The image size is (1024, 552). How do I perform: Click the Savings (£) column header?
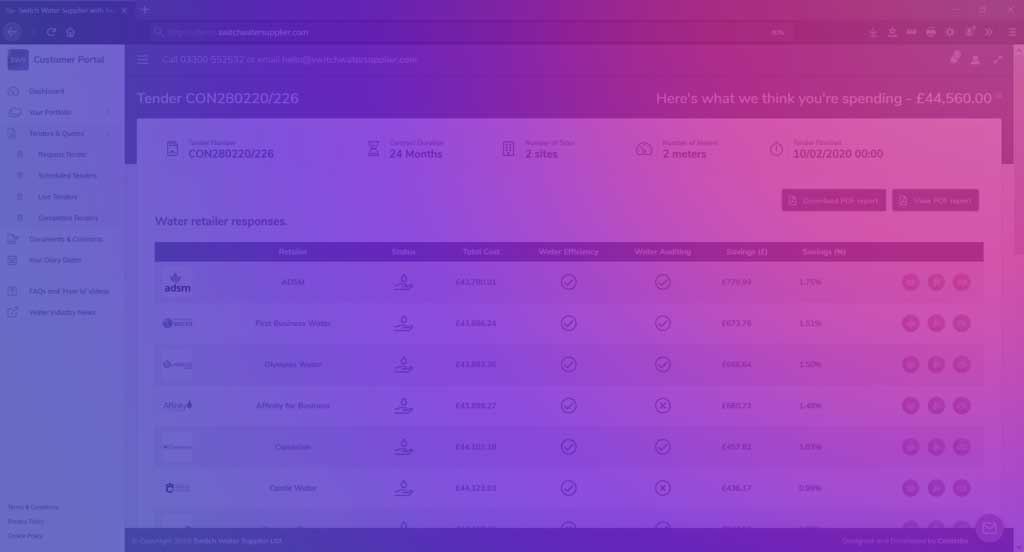pos(746,252)
